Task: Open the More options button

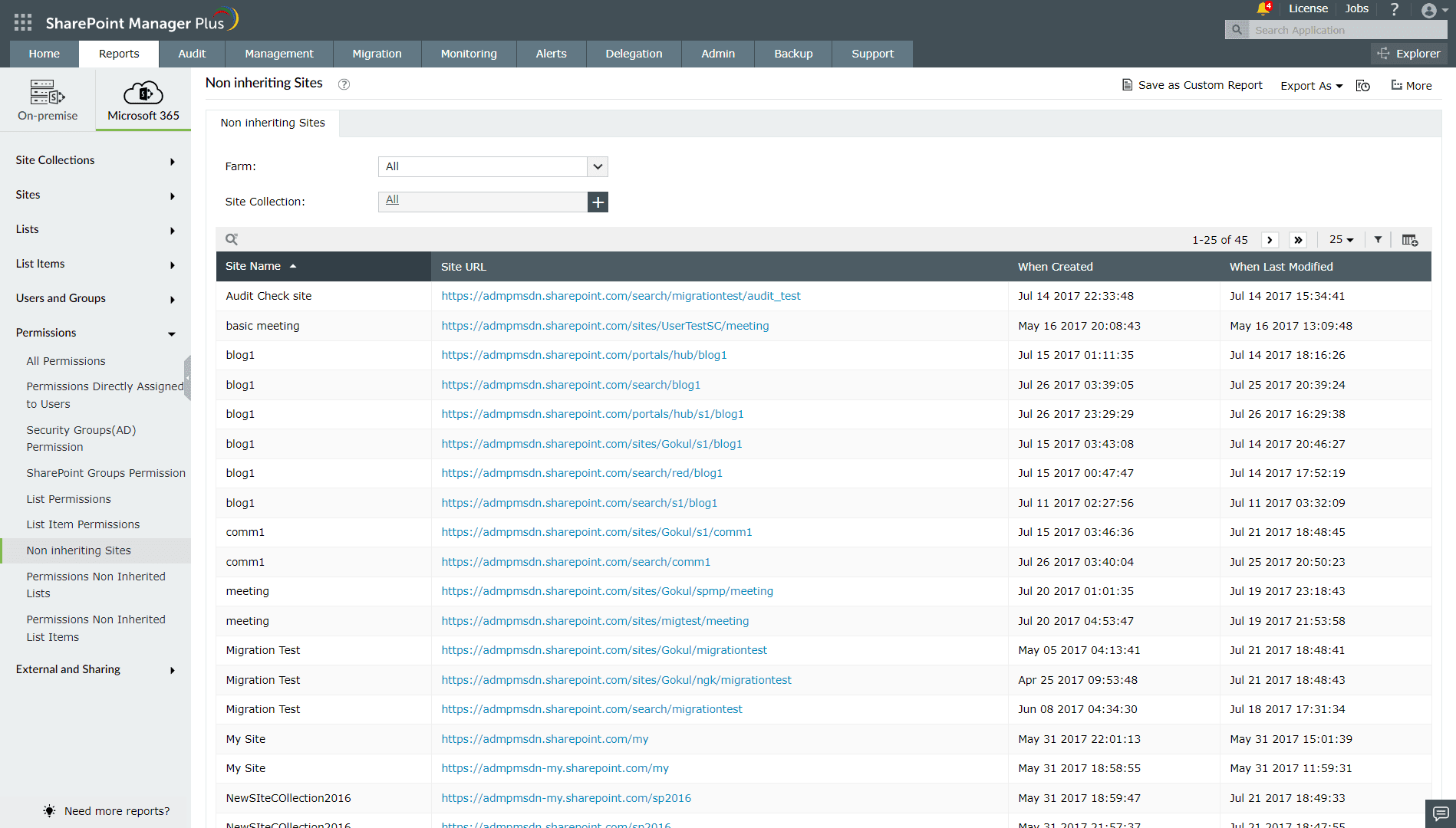Action: [x=1412, y=86]
